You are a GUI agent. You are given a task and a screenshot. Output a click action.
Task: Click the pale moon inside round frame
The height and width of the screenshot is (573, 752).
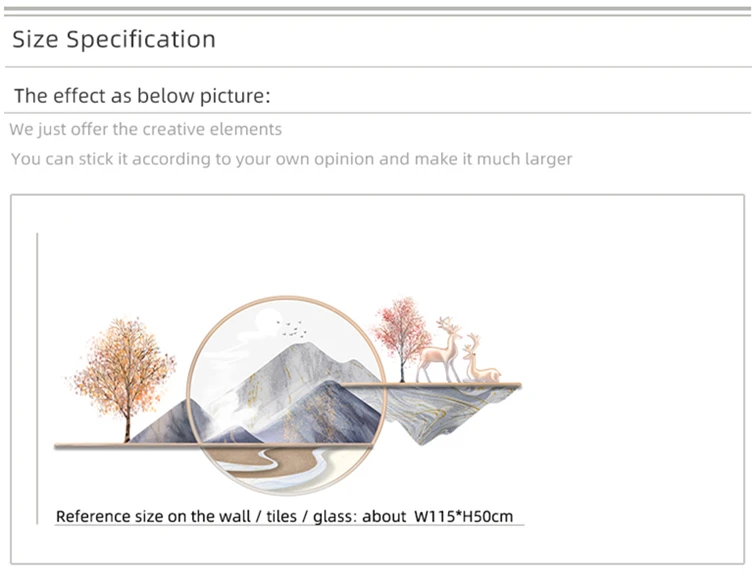266,319
